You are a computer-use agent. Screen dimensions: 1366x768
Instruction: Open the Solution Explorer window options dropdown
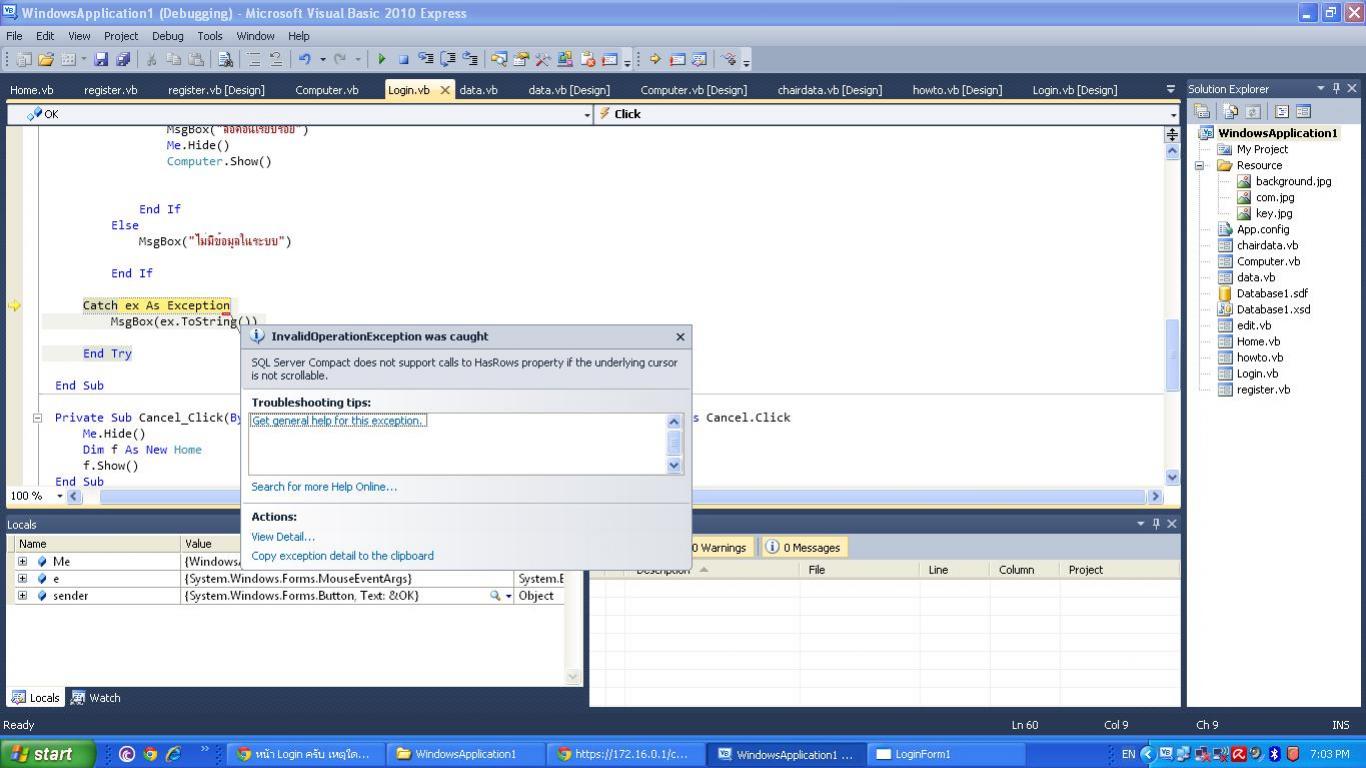1320,88
